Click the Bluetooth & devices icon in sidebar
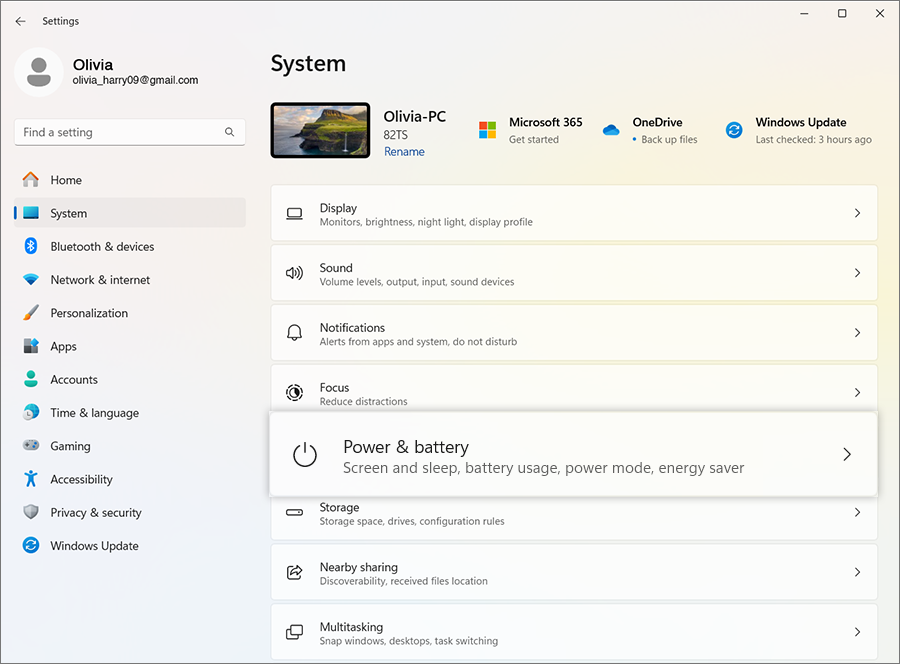Viewport: 900px width, 664px height. (x=31, y=246)
